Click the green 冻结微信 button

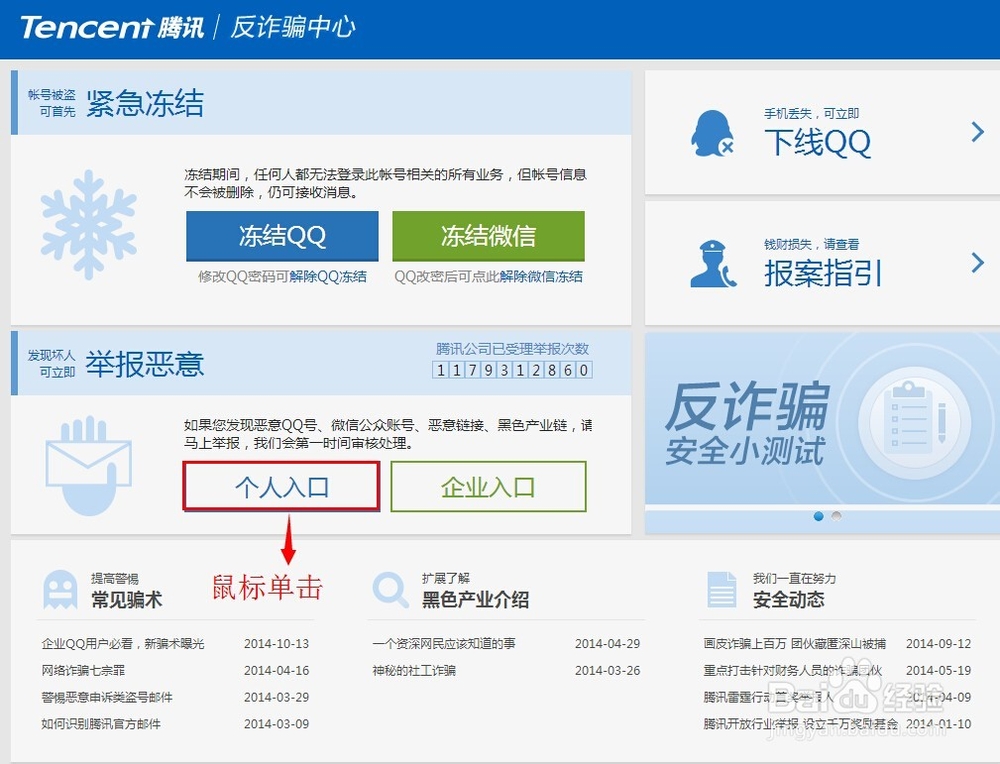tap(488, 236)
